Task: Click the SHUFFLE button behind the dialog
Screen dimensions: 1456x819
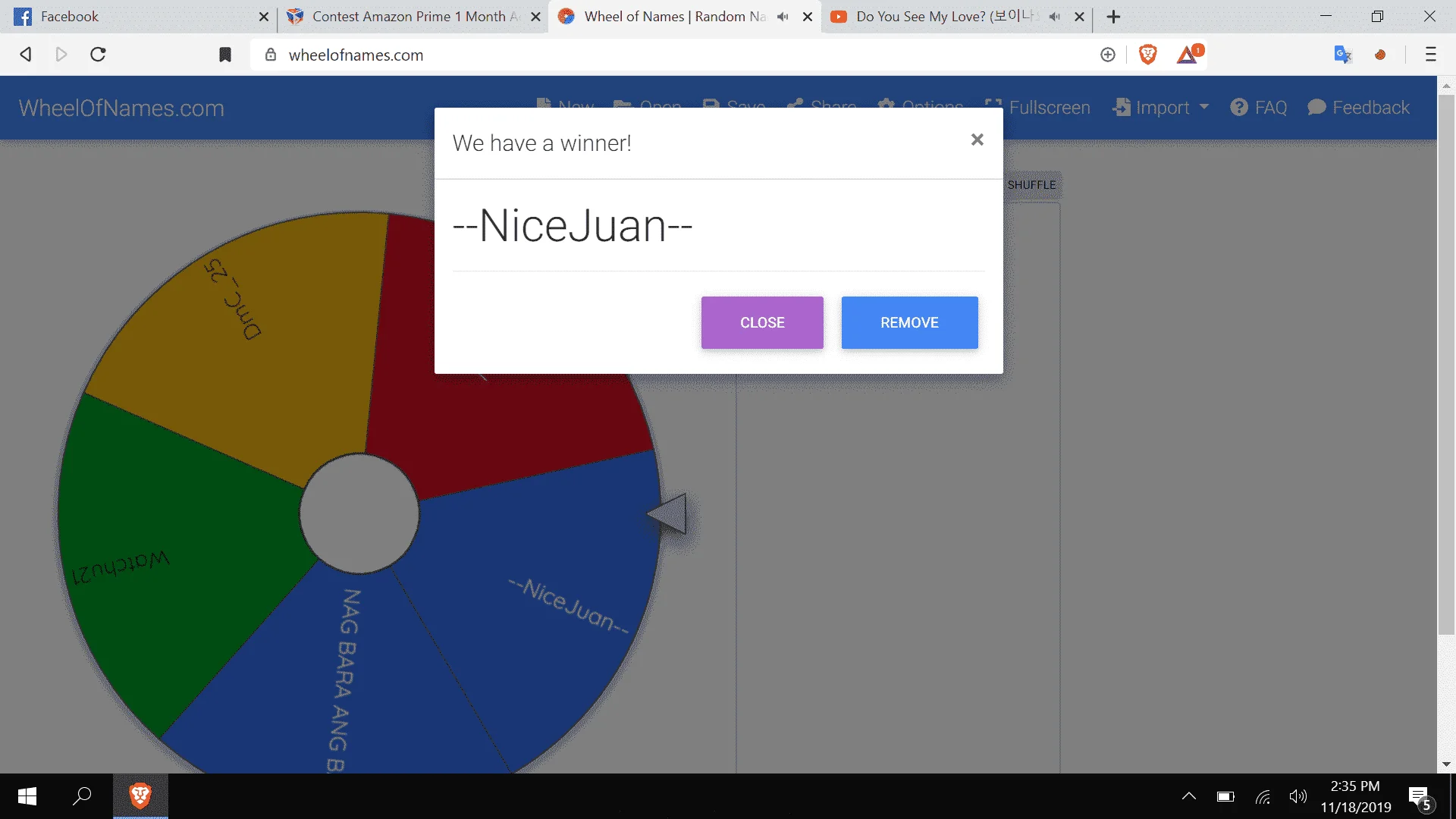Action: pyautogui.click(x=1031, y=185)
